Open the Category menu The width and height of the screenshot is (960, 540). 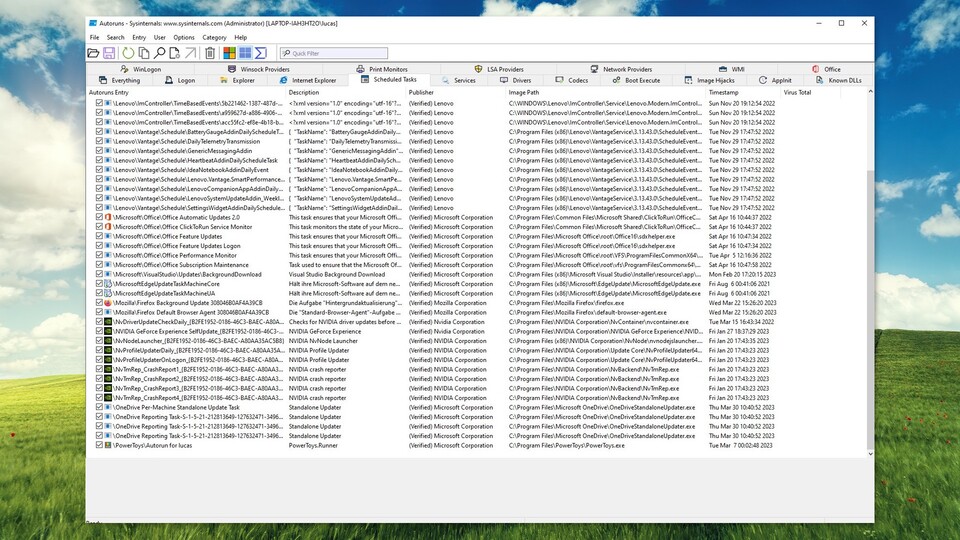point(214,37)
